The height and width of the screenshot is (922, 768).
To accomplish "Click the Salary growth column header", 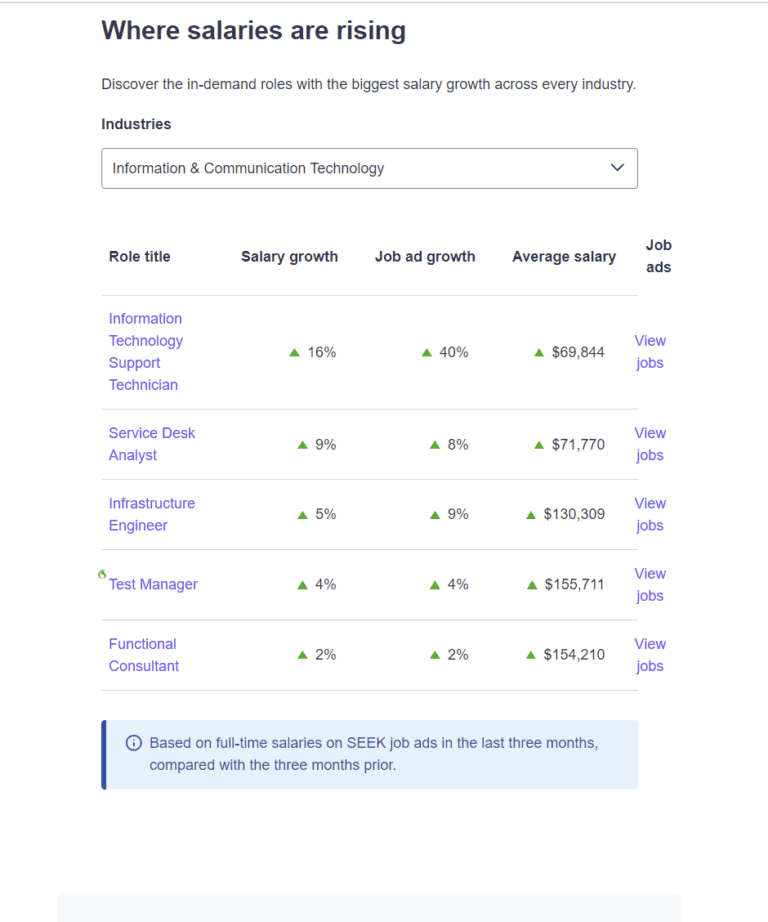I will coord(290,256).
